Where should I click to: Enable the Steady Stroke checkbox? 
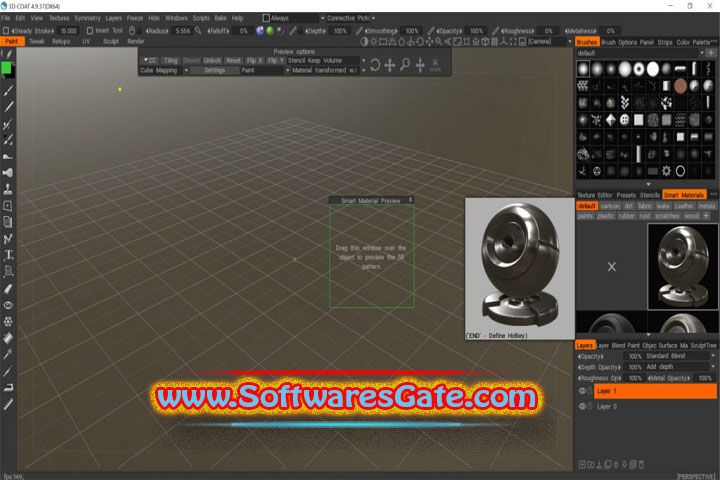pos(6,31)
